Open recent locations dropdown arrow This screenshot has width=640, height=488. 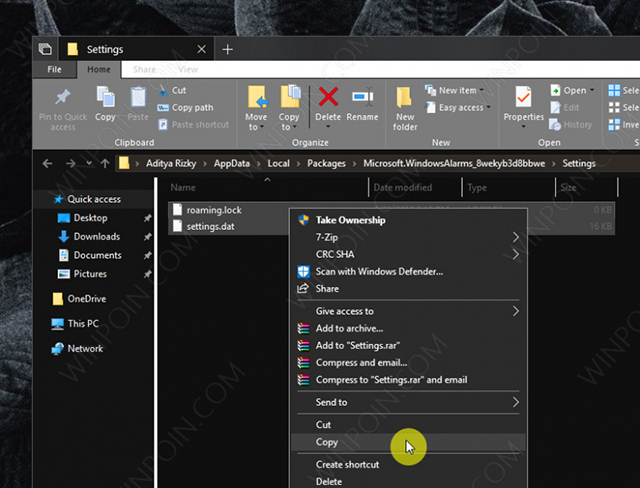click(89, 164)
